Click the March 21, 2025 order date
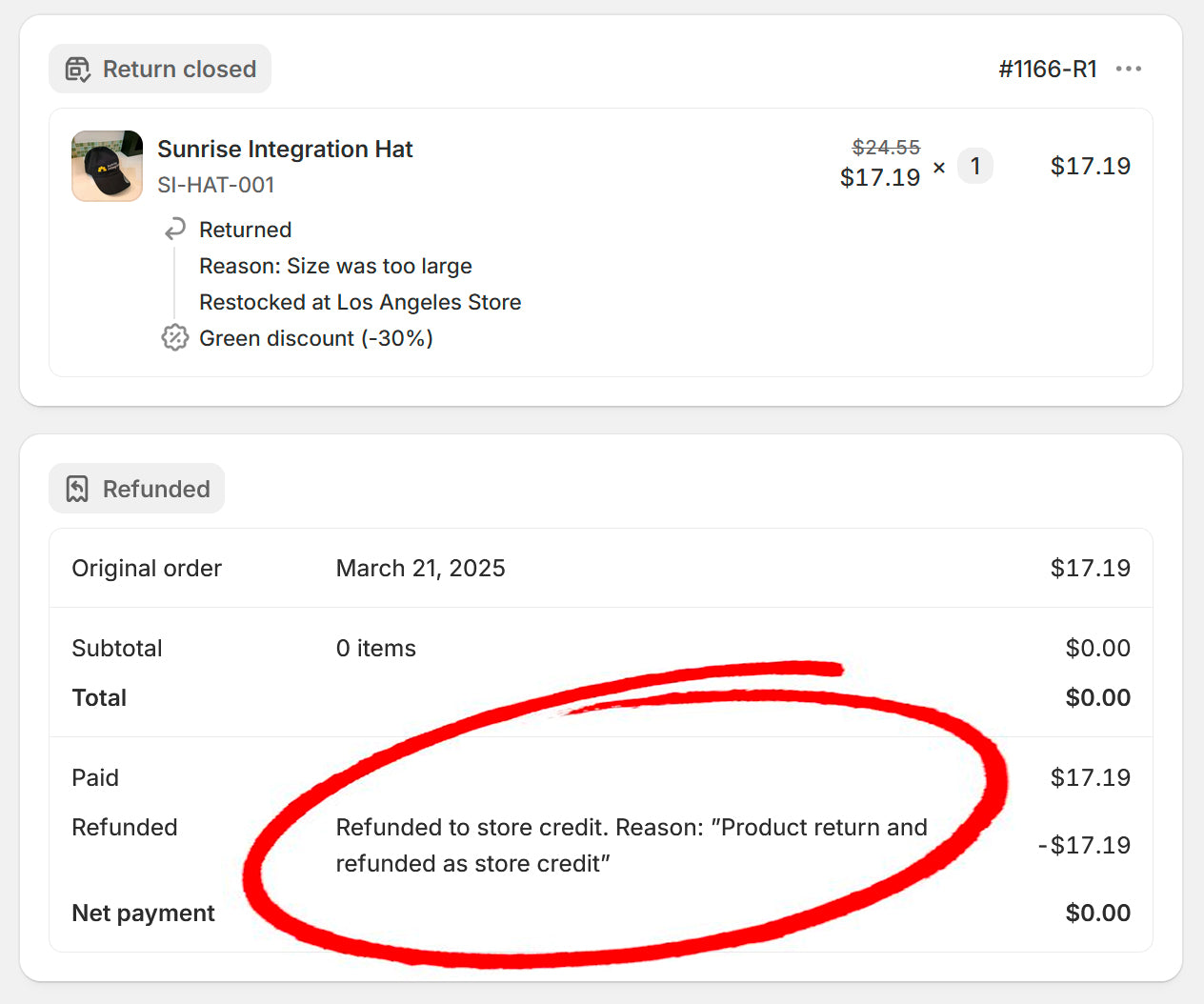This screenshot has width=1204, height=1004. pos(420,569)
